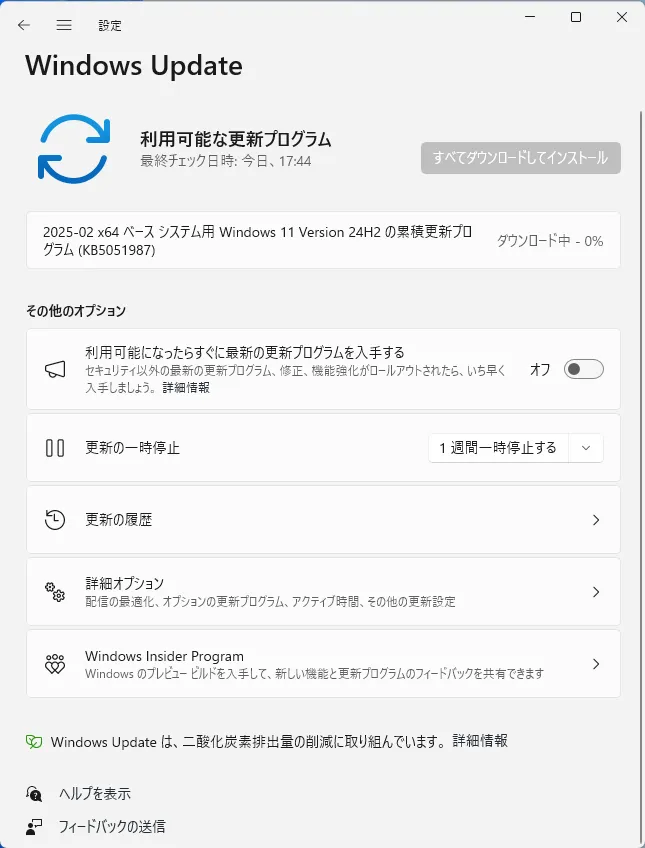
Task: Click the 利用可能な更新プログラム heading
Action: [236, 139]
